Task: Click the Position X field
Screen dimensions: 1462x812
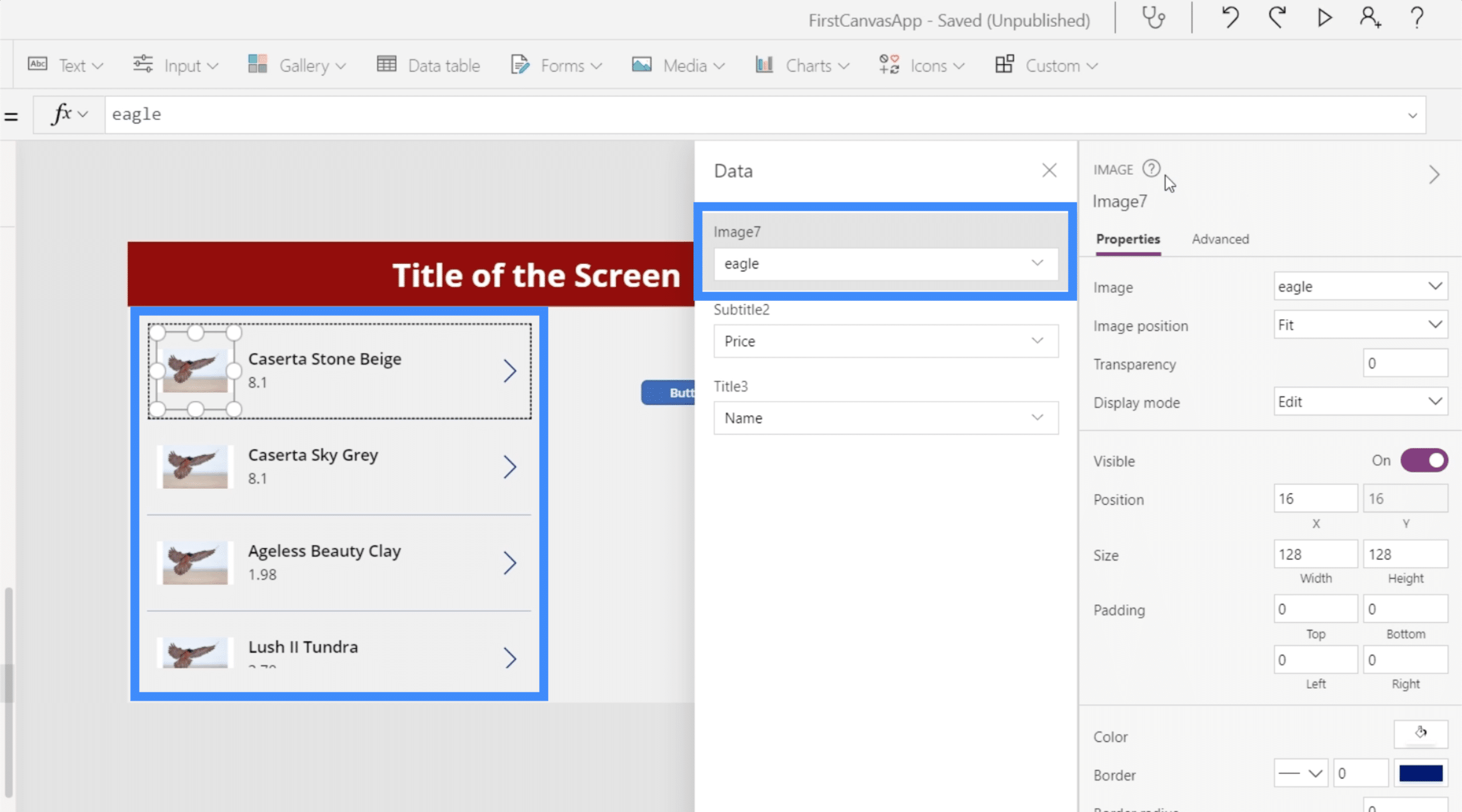Action: click(x=1315, y=498)
